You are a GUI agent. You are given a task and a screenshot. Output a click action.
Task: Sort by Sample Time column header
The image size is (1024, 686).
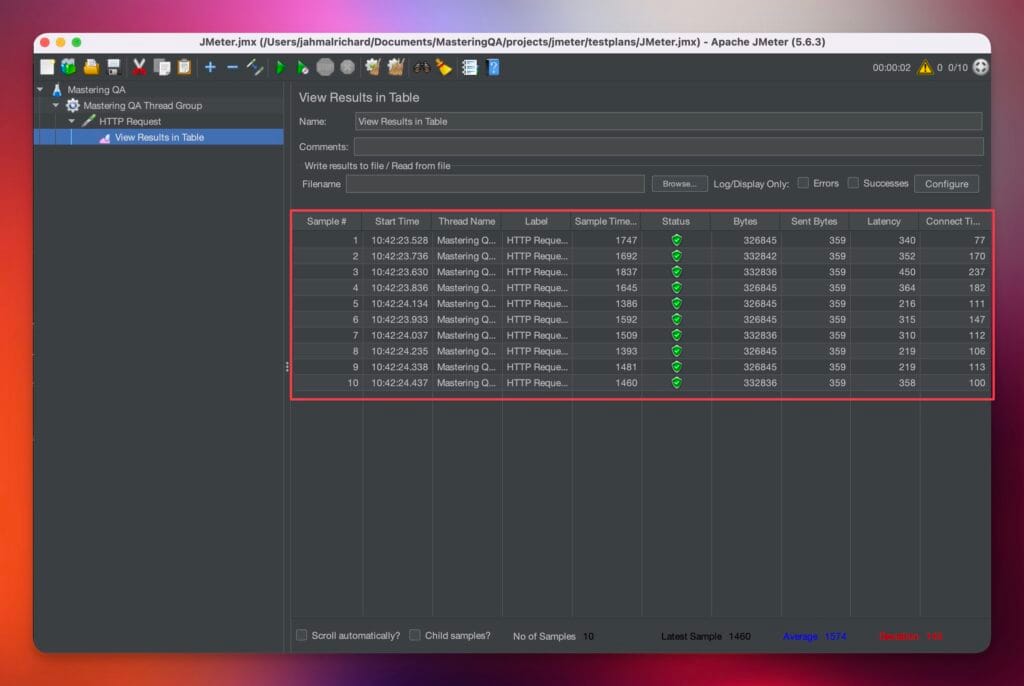(605, 221)
